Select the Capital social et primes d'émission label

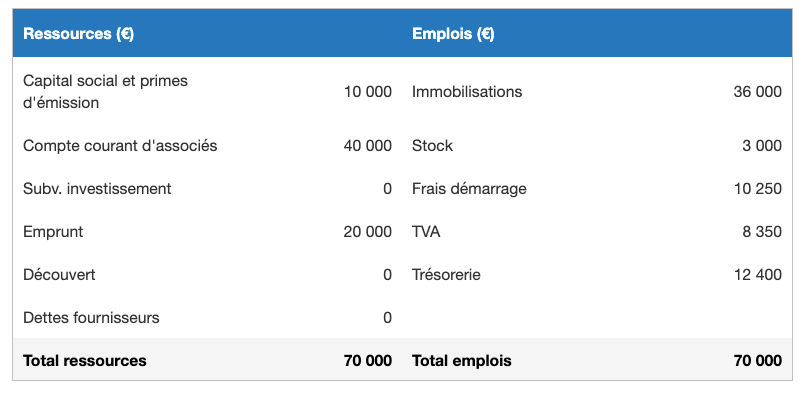106,92
